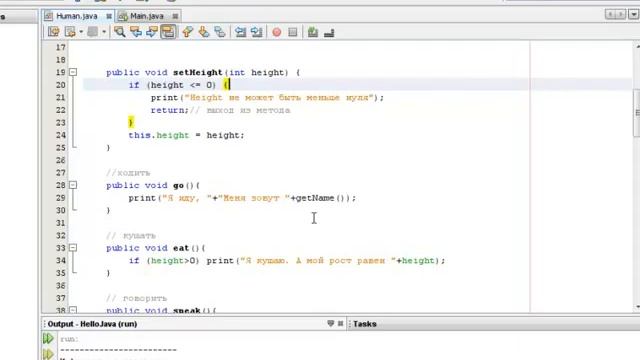
Task: Start macro recording with red circle icon
Action: pyautogui.click(x=277, y=32)
